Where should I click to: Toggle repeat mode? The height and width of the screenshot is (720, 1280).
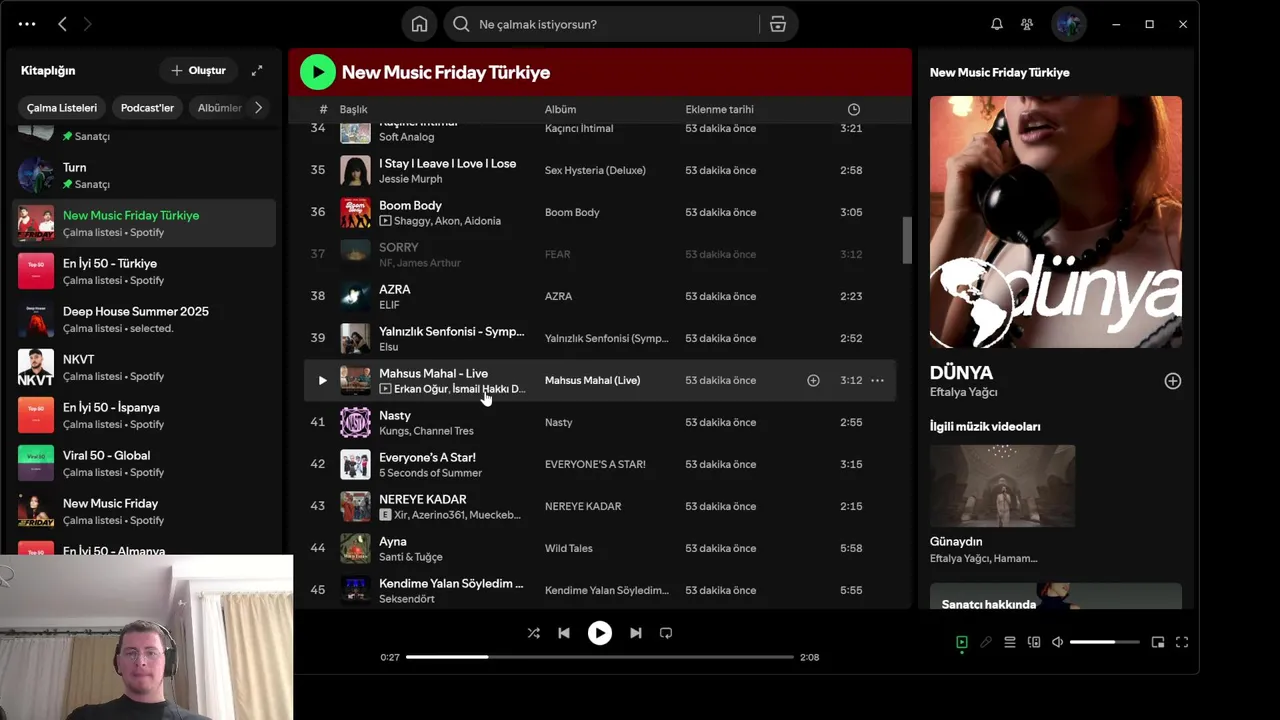pyautogui.click(x=666, y=633)
